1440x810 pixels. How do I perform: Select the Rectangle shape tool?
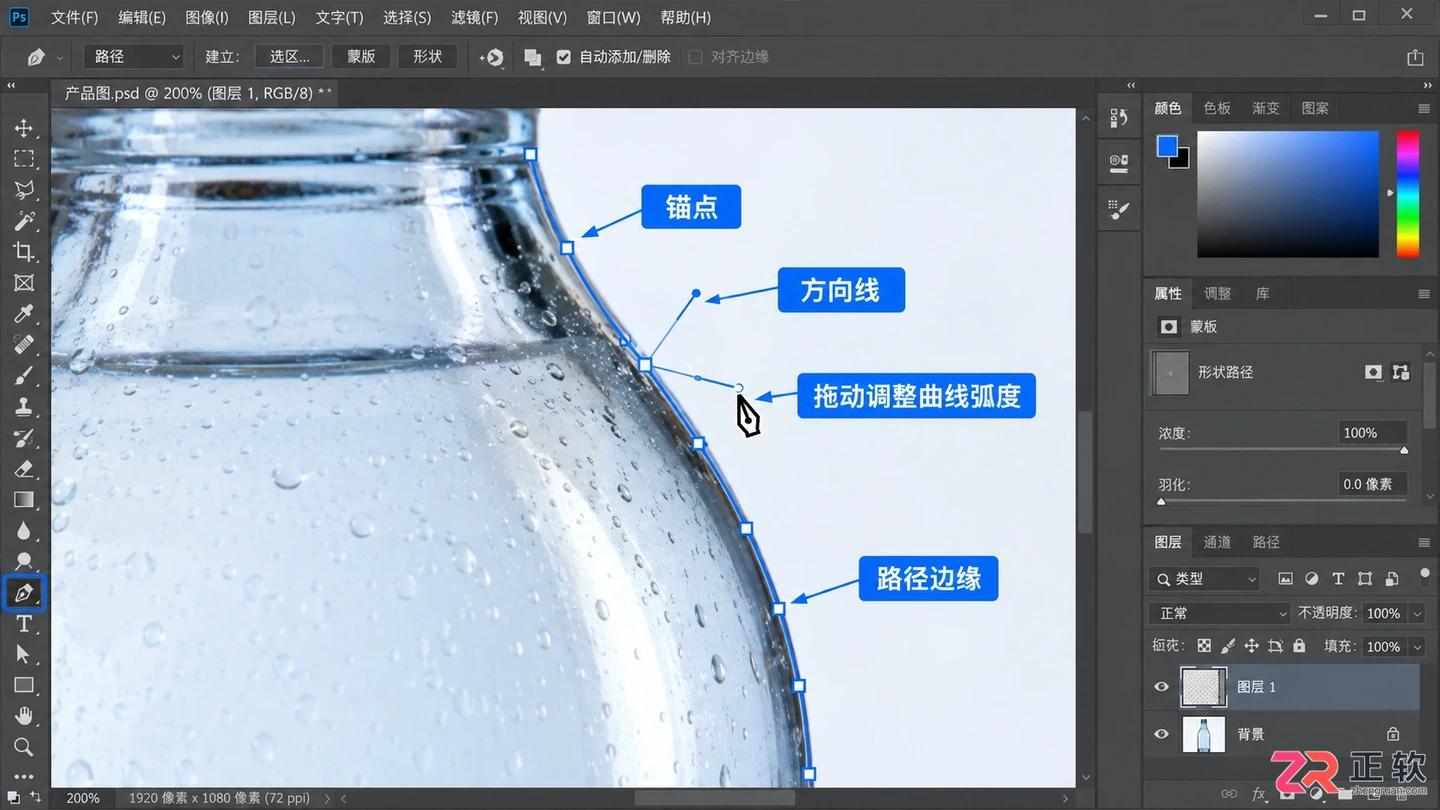(x=24, y=685)
